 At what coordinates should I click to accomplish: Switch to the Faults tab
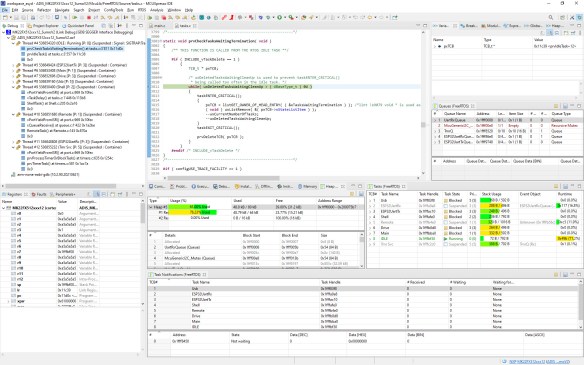(x=39, y=194)
